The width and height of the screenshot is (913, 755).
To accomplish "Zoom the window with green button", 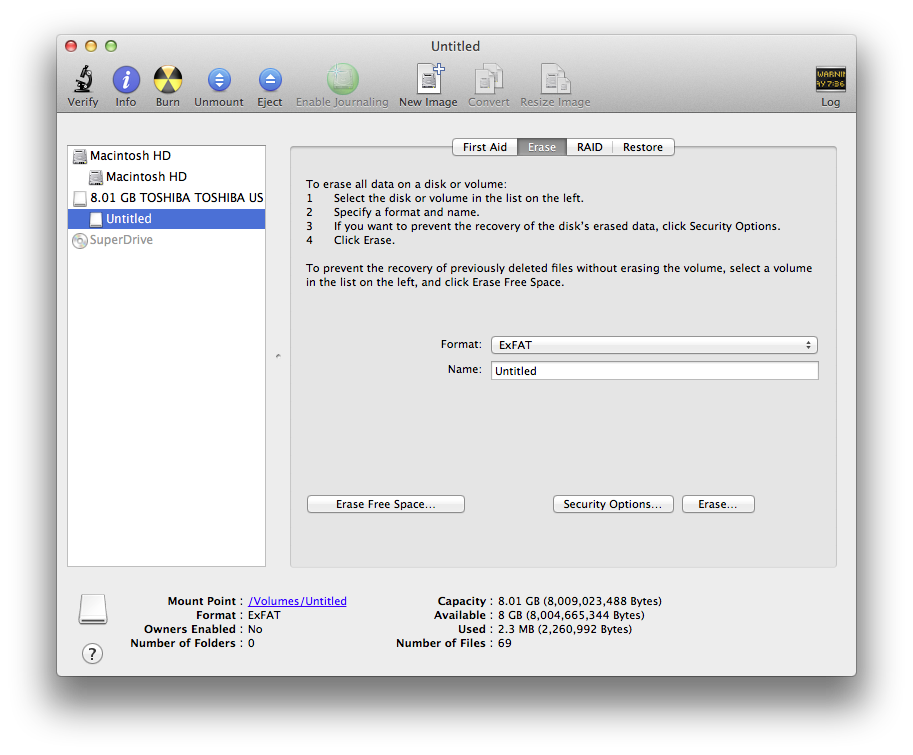I will [111, 46].
